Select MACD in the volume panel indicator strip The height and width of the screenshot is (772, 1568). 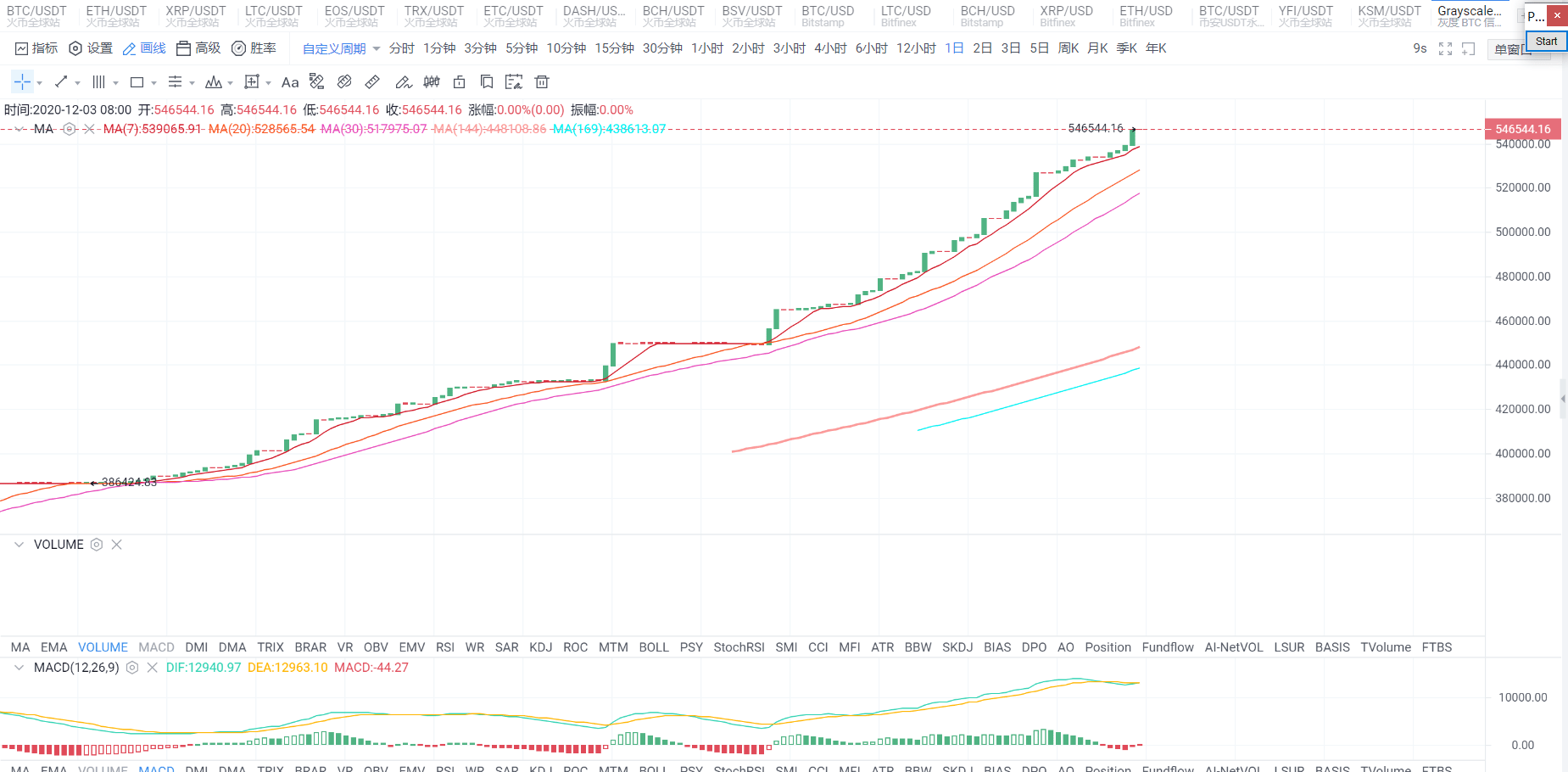point(156,647)
